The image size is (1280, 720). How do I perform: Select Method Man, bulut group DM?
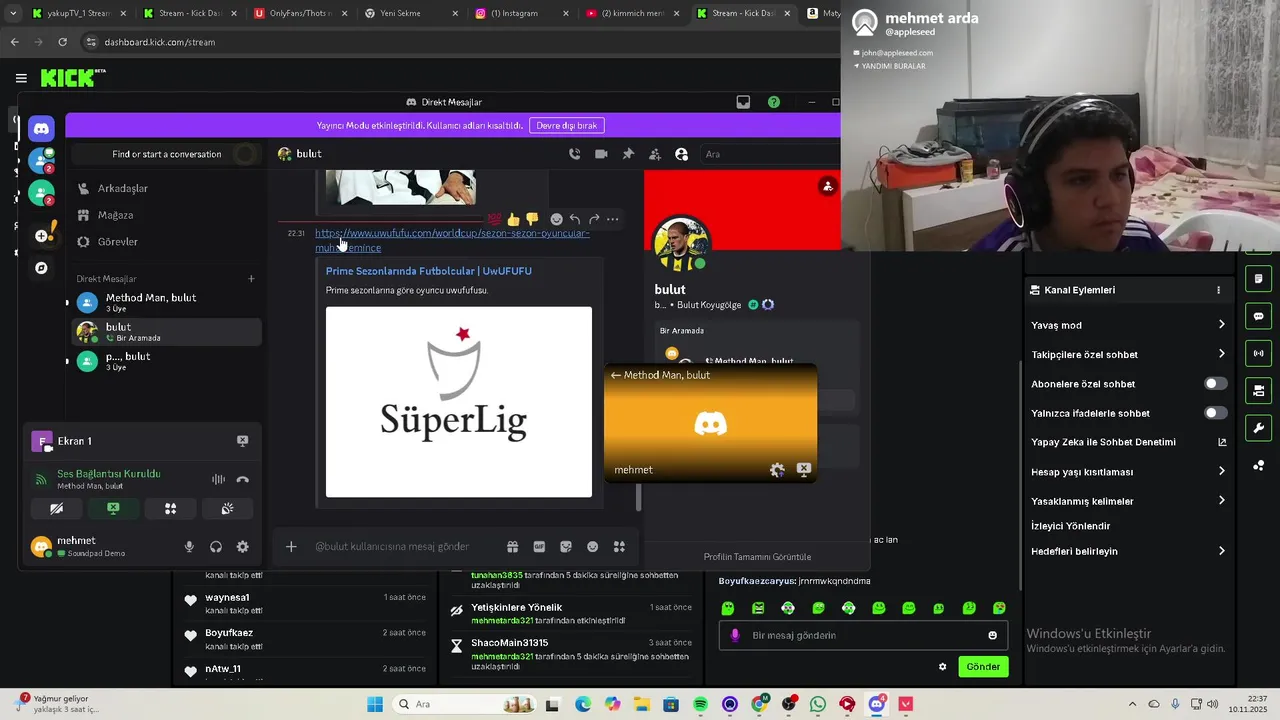[167, 302]
